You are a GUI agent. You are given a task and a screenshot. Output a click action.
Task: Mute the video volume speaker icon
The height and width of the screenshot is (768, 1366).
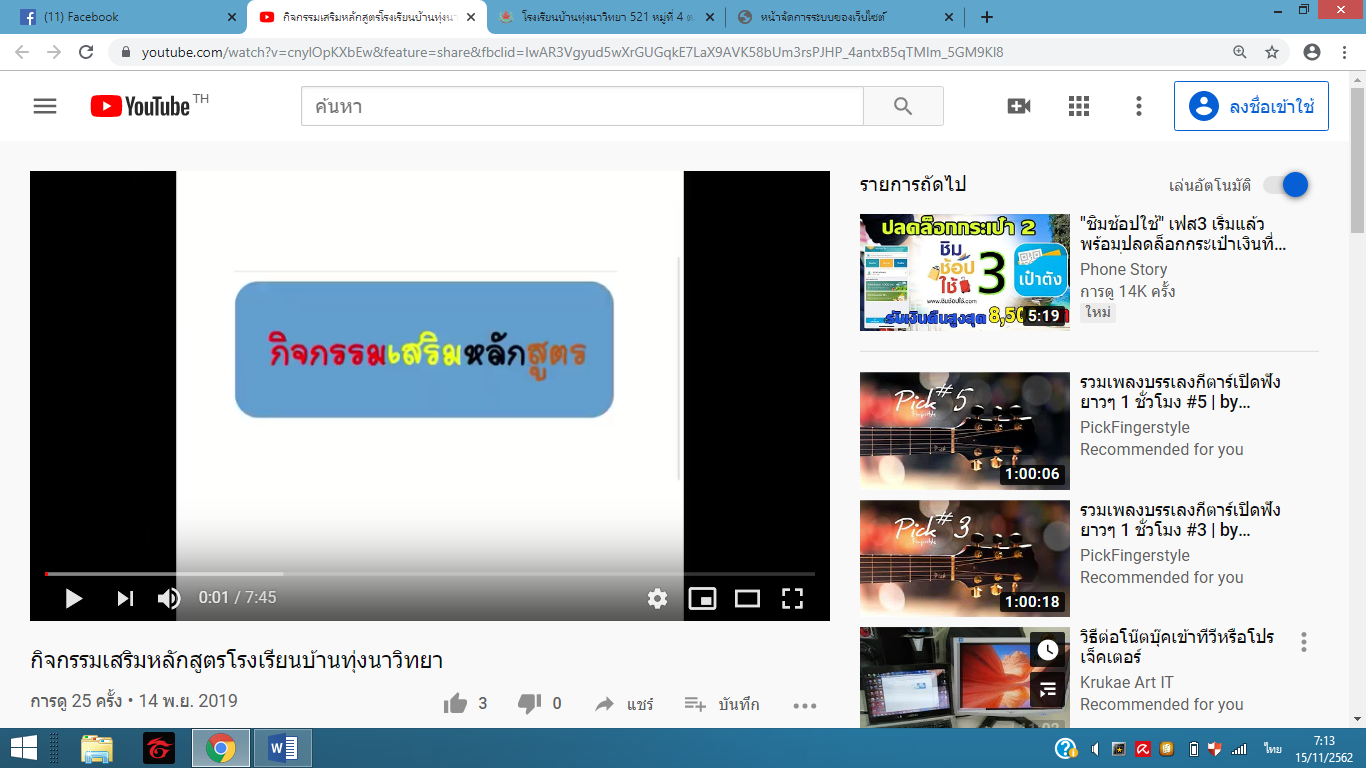click(169, 598)
